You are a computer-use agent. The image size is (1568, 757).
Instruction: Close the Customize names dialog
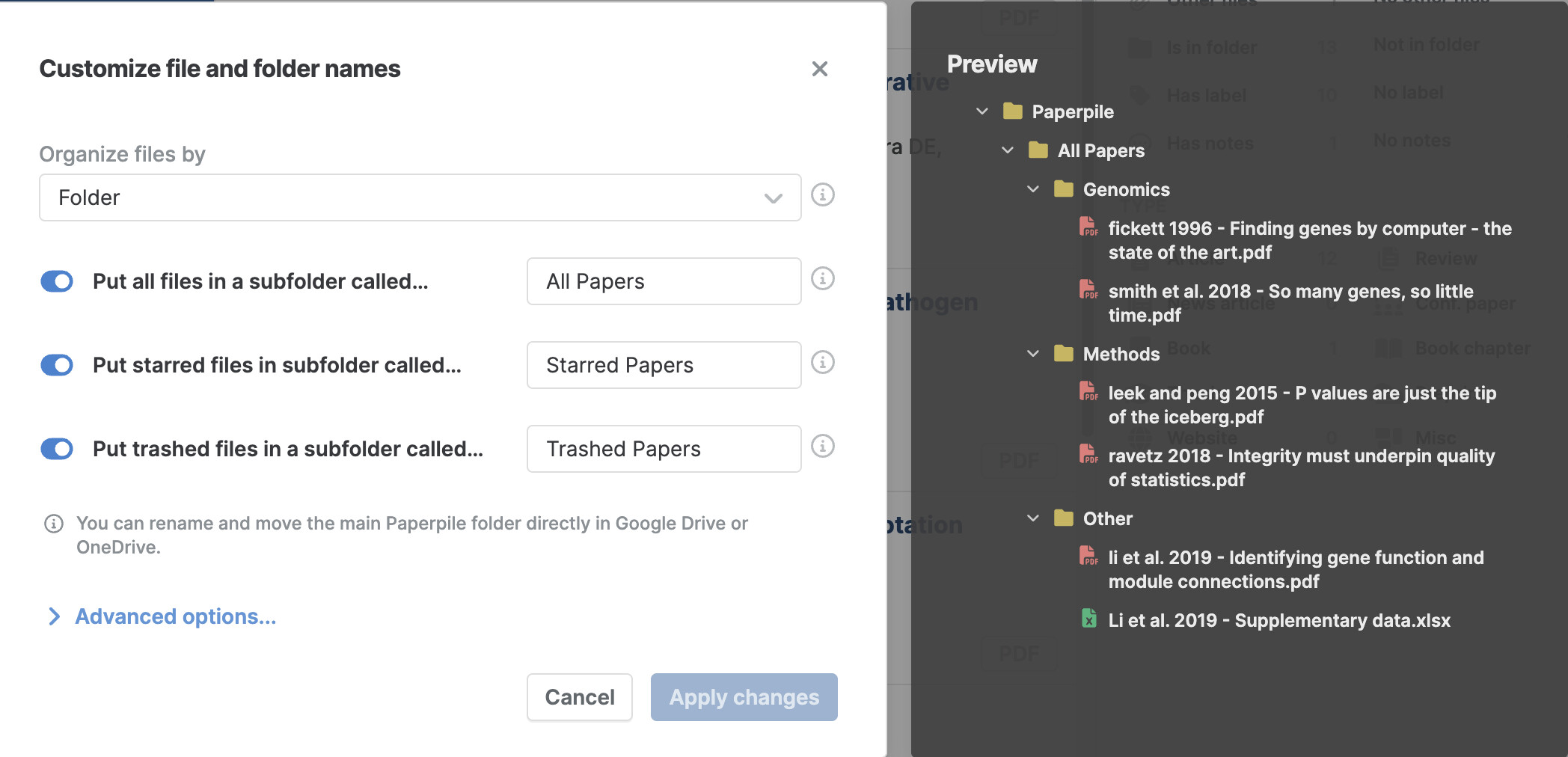click(x=820, y=69)
